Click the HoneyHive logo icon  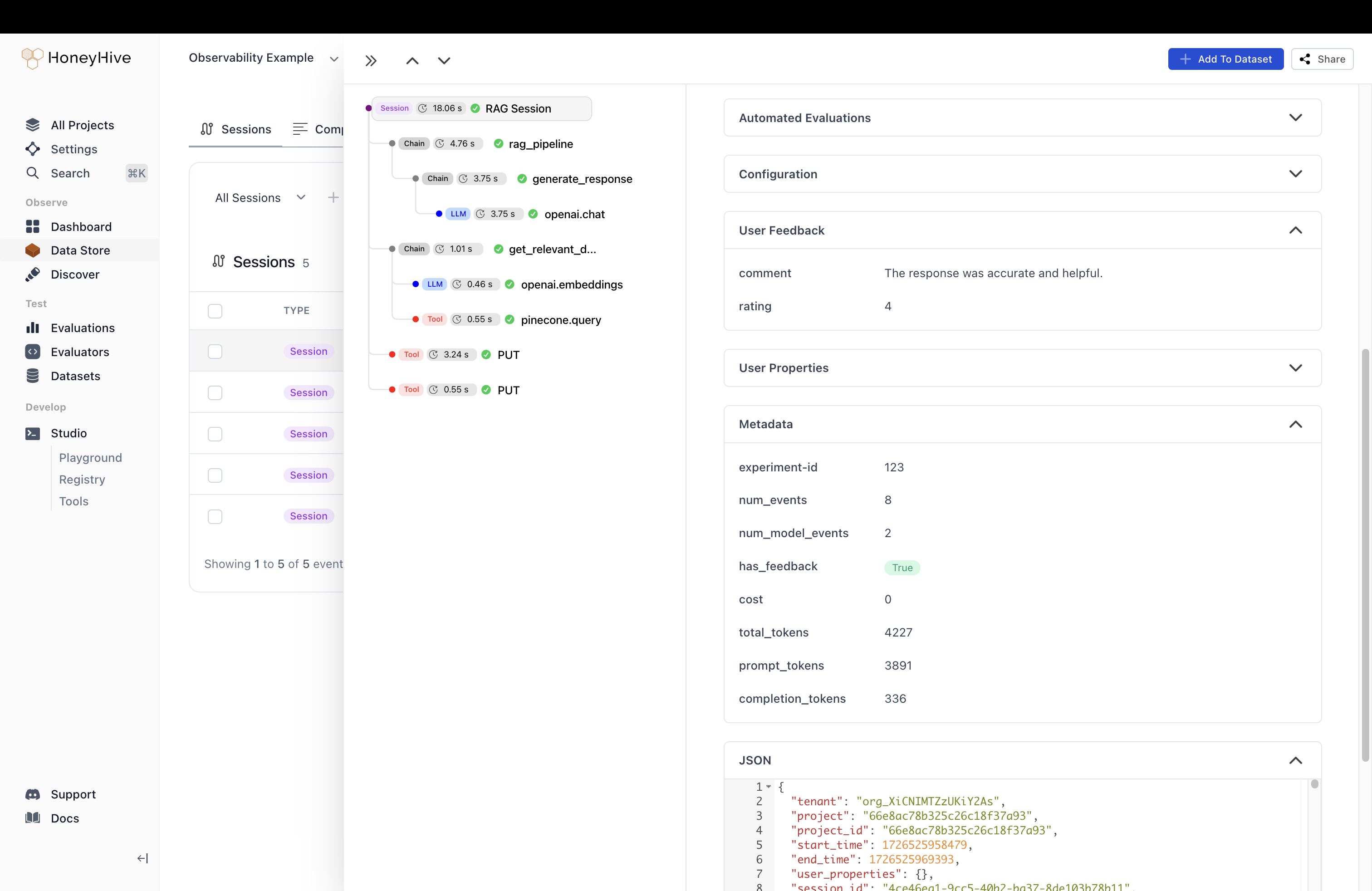32,58
